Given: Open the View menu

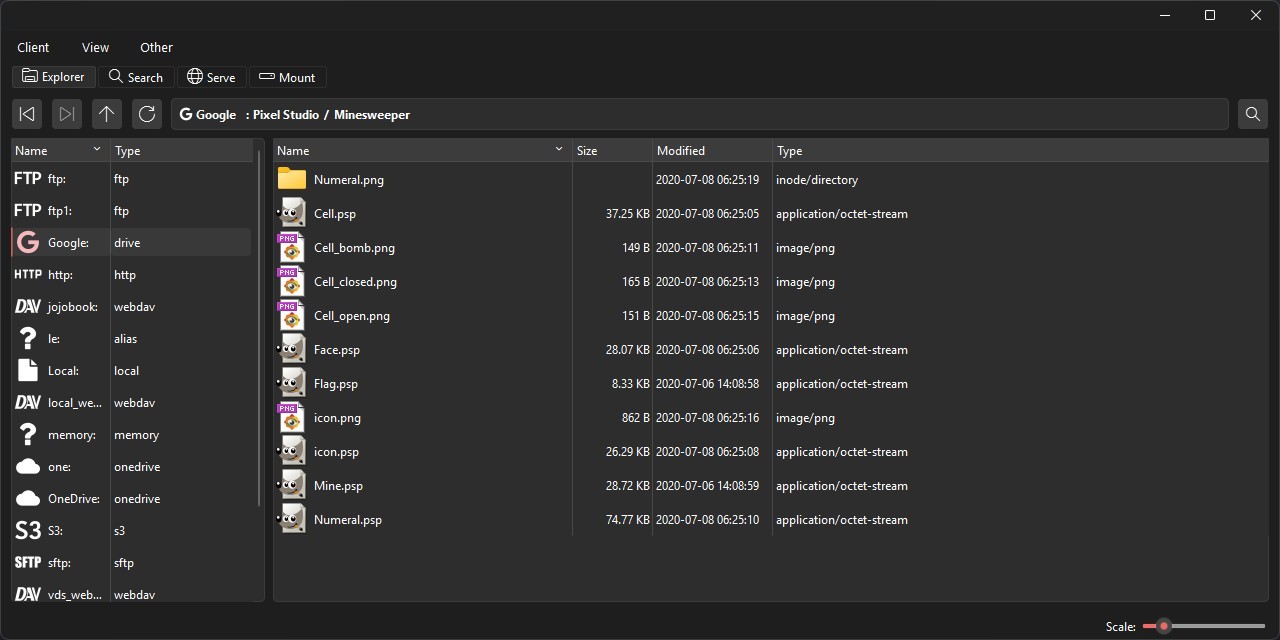Looking at the screenshot, I should pos(95,47).
